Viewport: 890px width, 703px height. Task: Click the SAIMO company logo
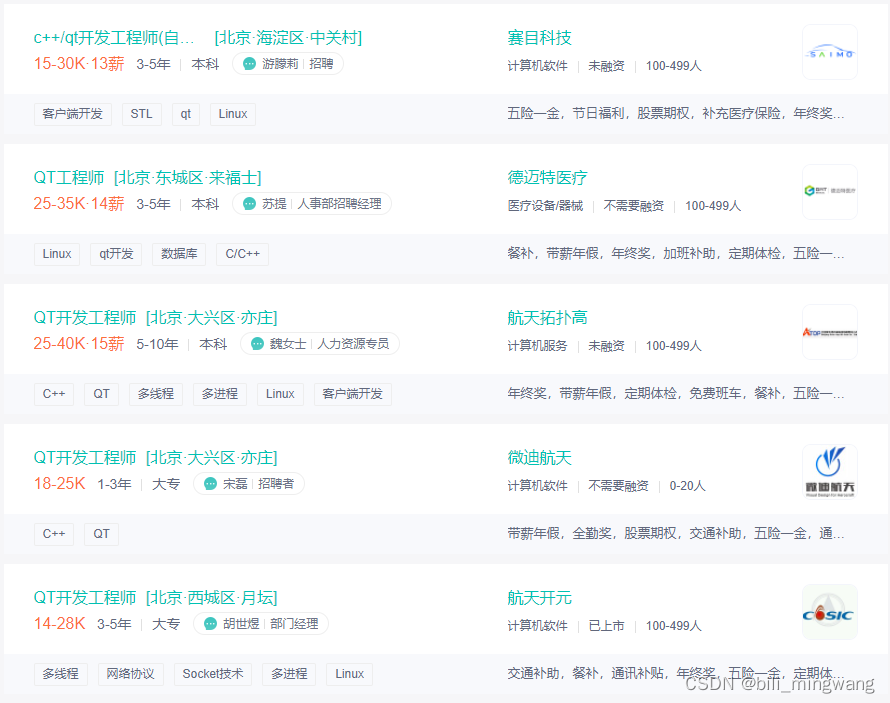coord(829,52)
